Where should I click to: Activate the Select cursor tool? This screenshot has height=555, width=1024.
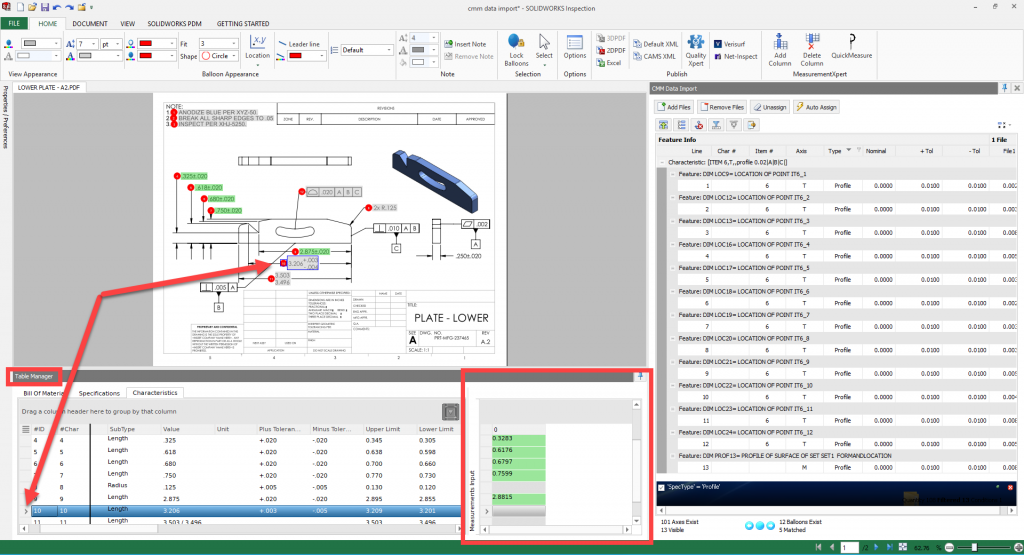pyautogui.click(x=544, y=49)
